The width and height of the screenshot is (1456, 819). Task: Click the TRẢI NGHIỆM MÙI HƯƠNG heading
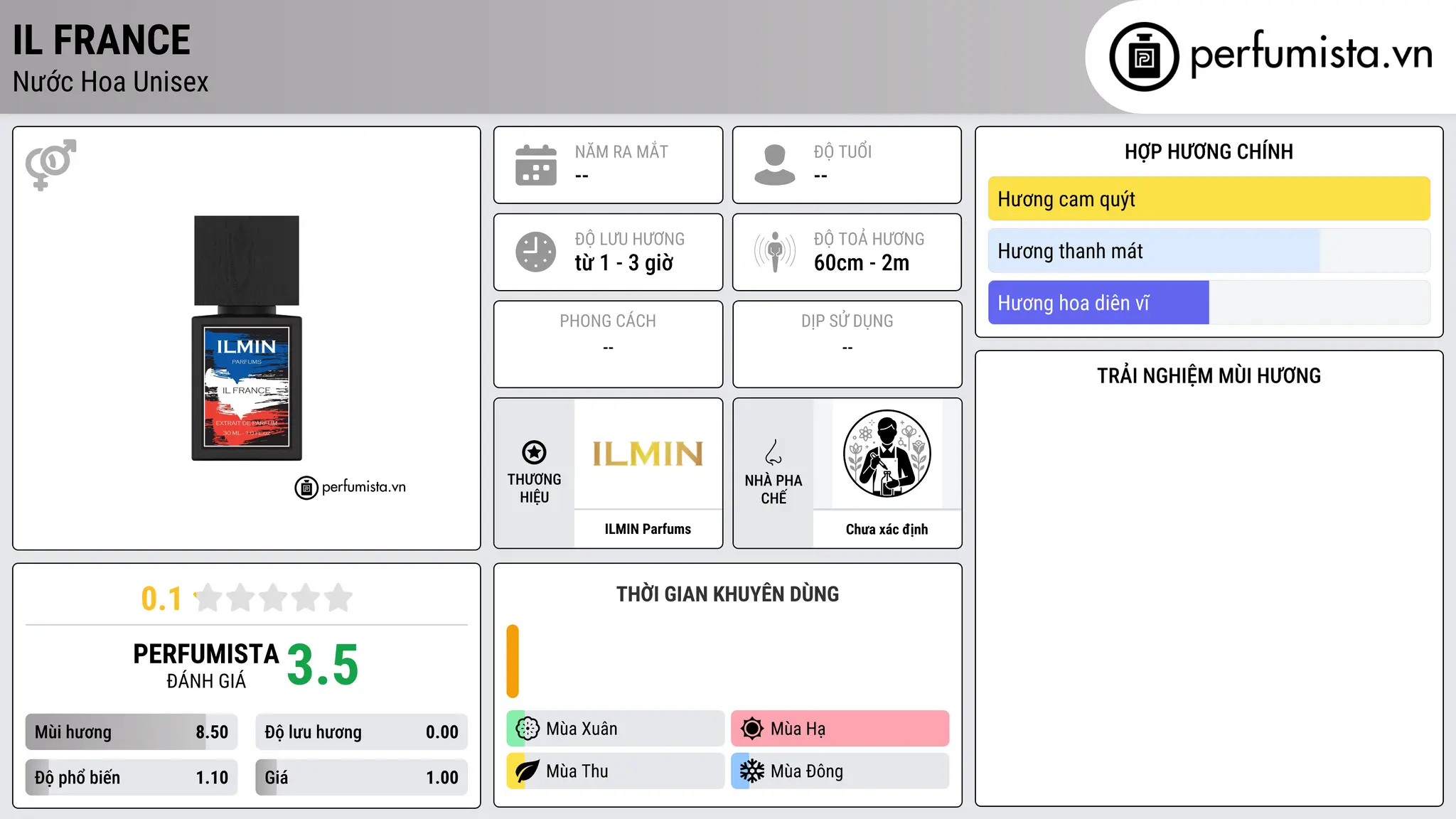tap(1209, 375)
